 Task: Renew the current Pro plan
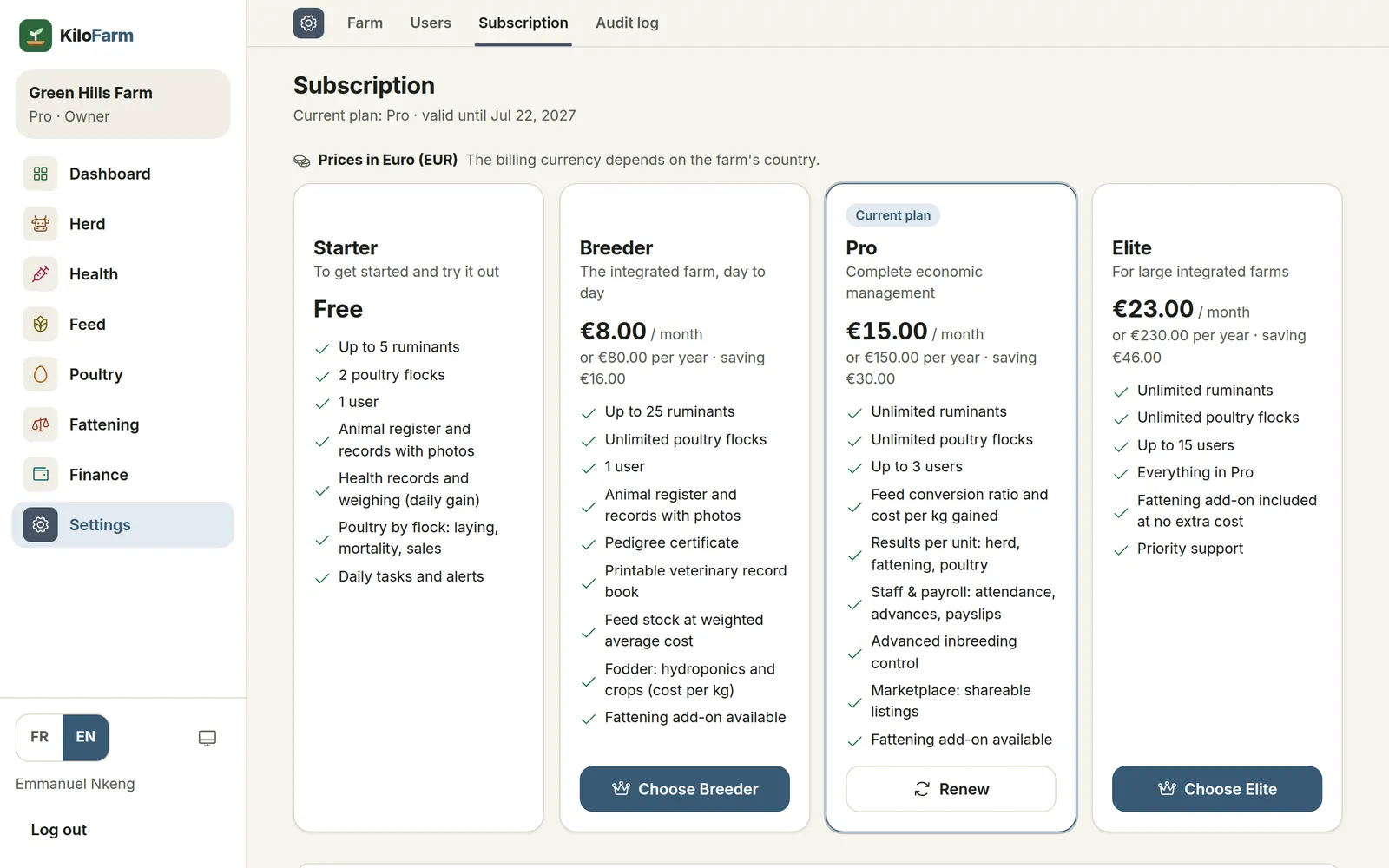tap(951, 789)
